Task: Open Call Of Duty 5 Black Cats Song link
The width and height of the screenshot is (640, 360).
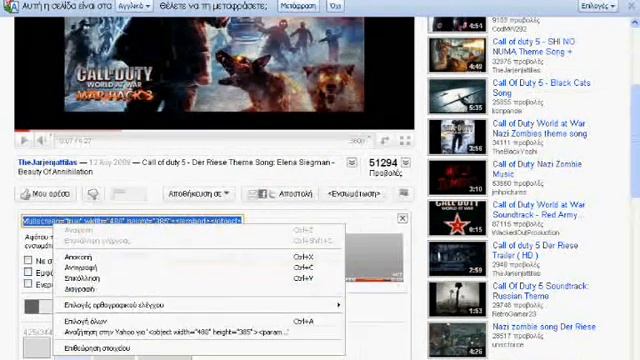Action: [x=541, y=88]
